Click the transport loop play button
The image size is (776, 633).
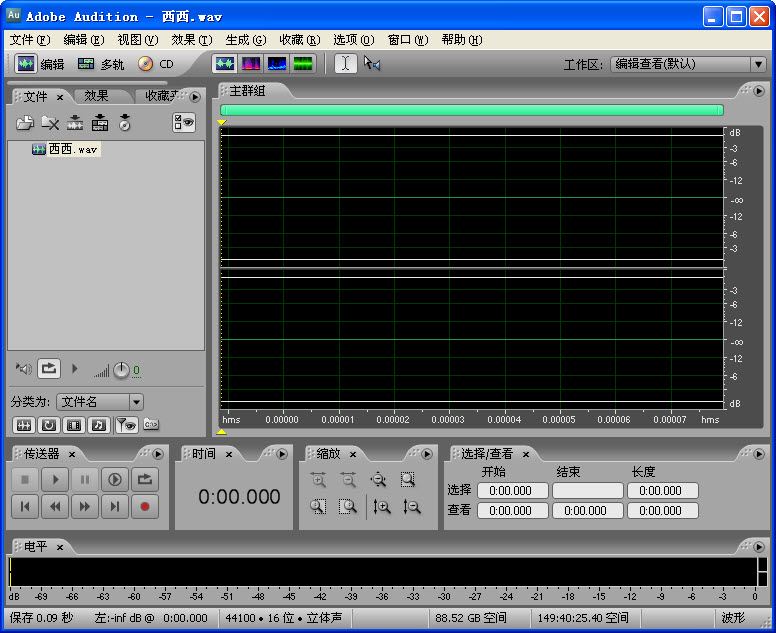[x=145, y=480]
